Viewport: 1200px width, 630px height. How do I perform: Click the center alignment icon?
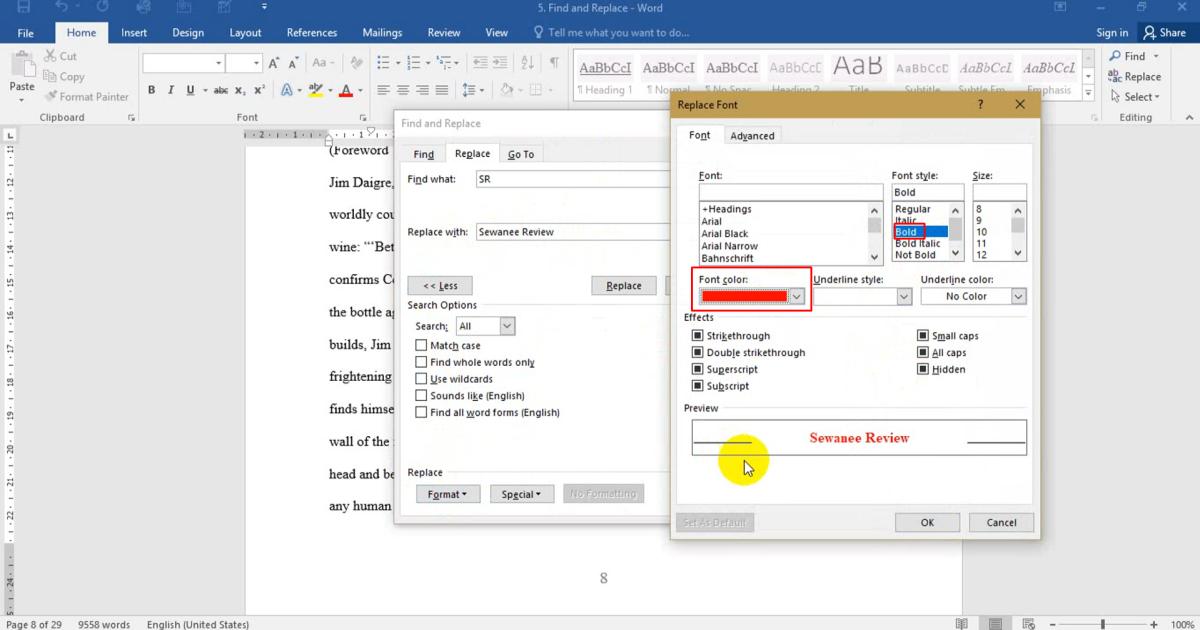tap(403, 90)
